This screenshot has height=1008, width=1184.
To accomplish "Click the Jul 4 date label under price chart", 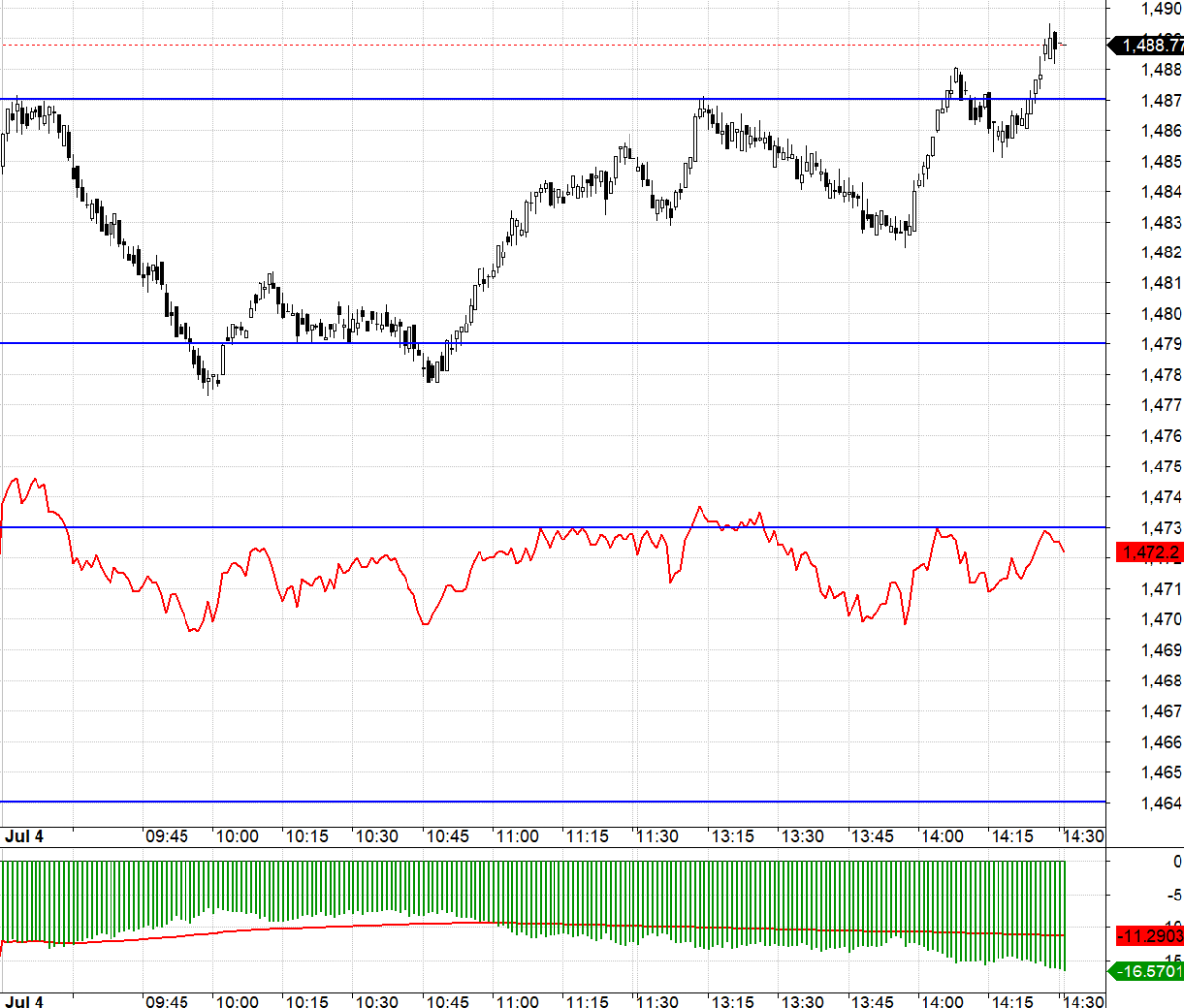I will pos(25,836).
